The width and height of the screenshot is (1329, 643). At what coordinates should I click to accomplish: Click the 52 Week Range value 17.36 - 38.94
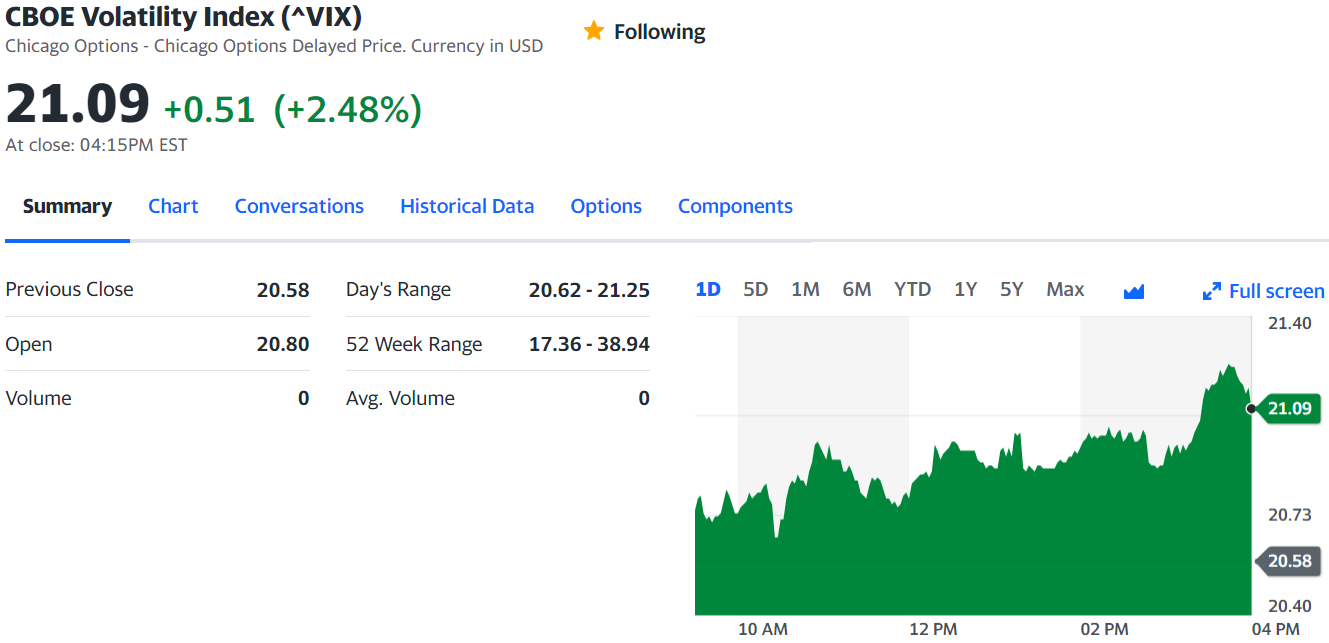[589, 344]
